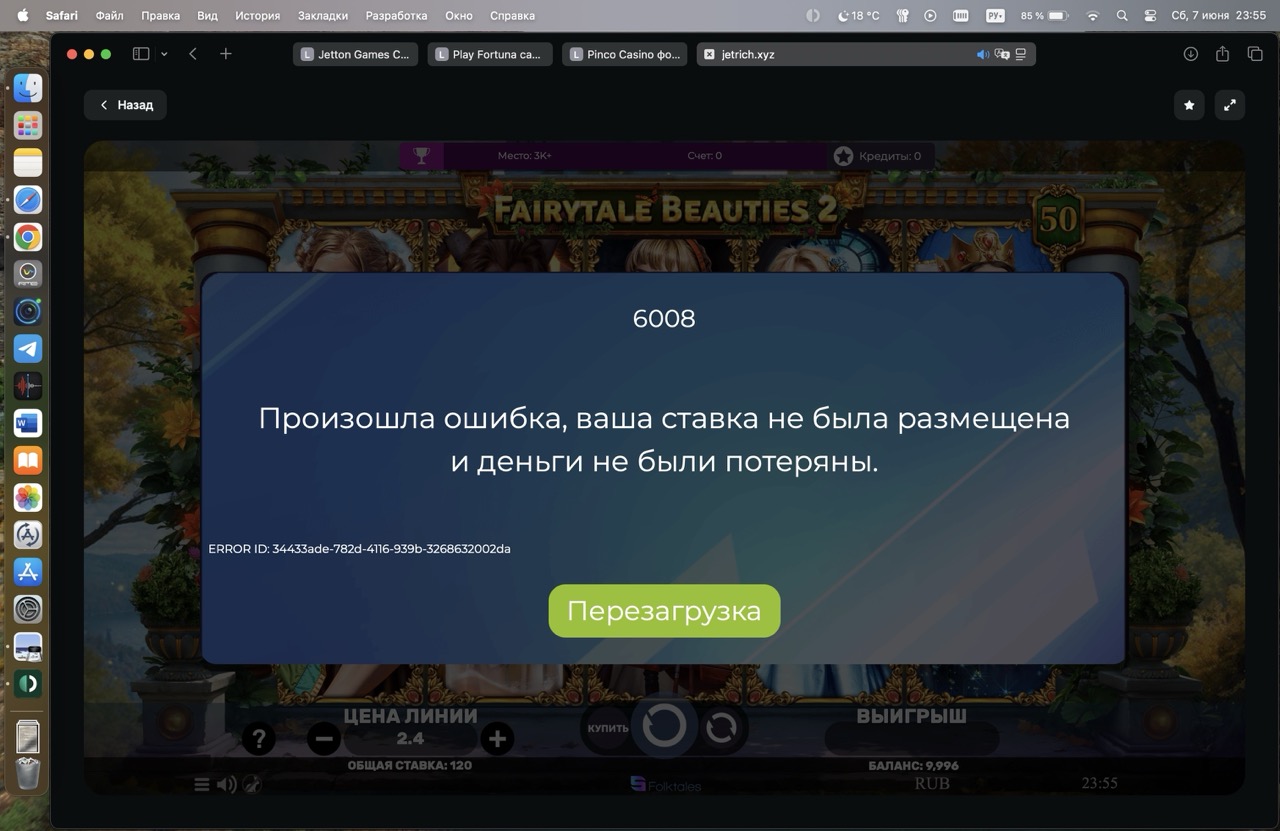Increase line price with plus button
The image size is (1280, 831).
tap(497, 740)
